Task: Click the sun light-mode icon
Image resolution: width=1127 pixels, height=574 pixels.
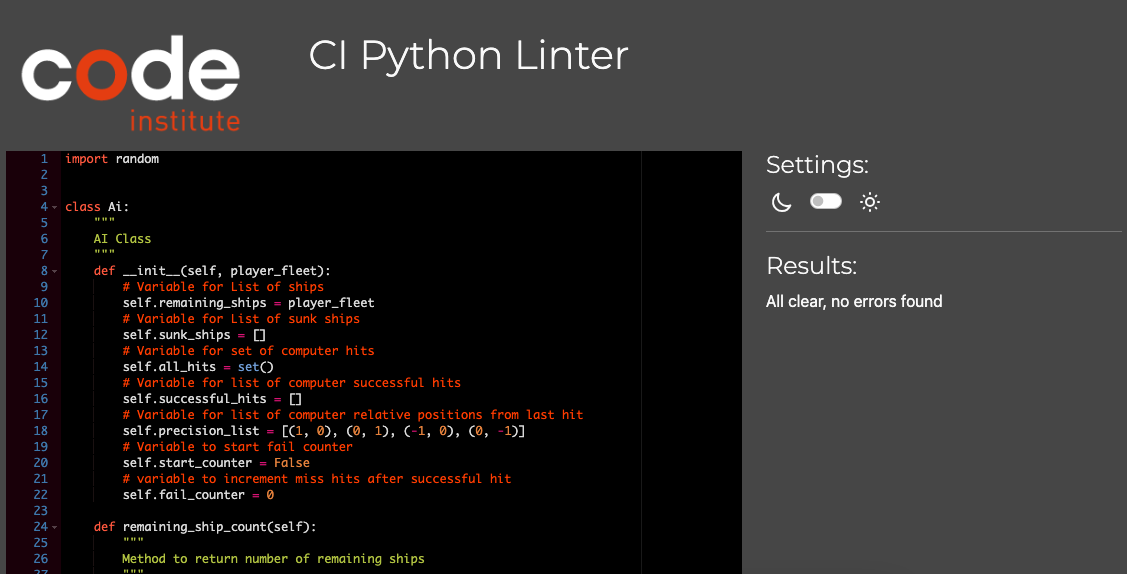Action: tap(870, 203)
